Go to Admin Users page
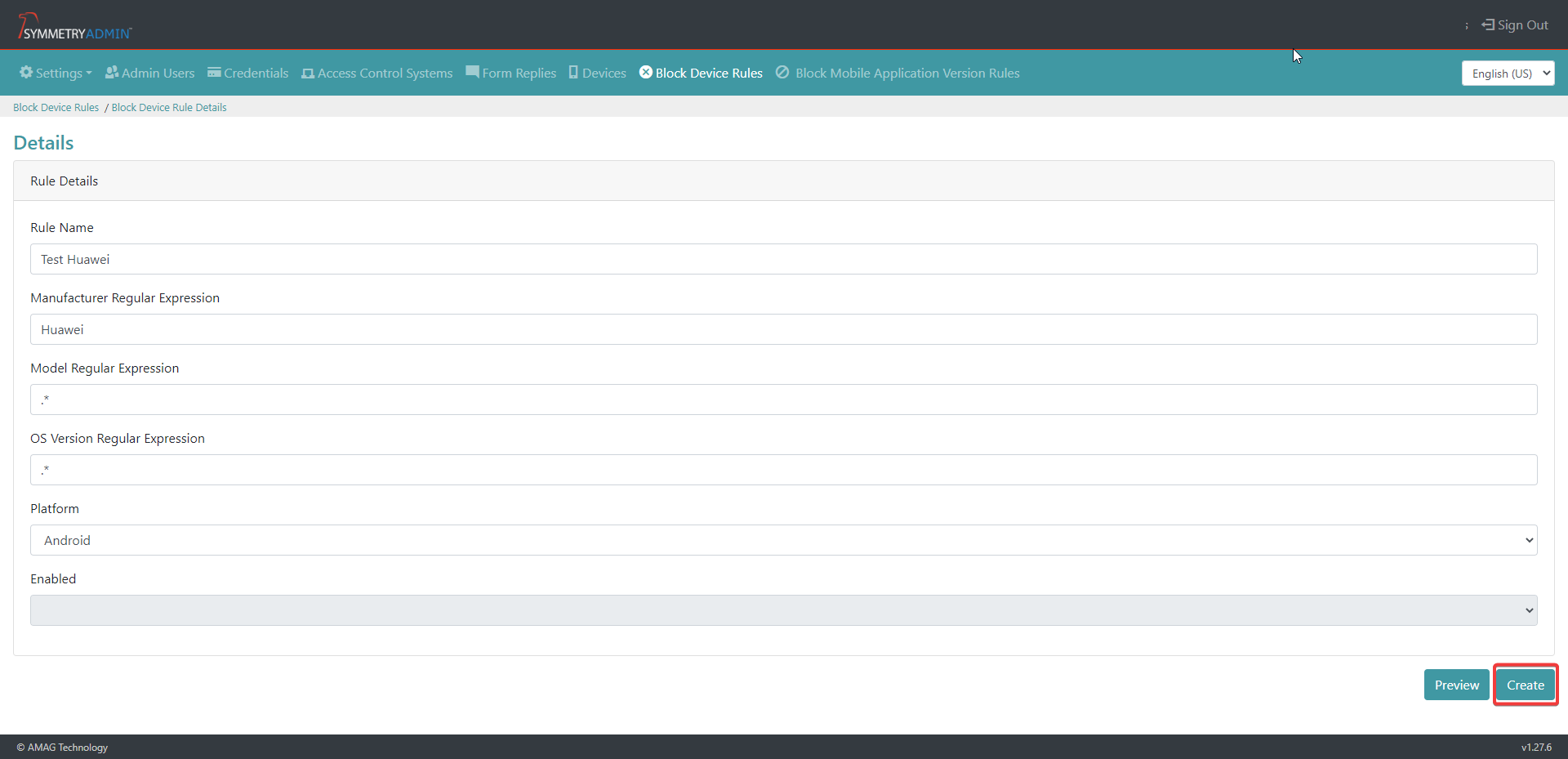1568x759 pixels. [x=150, y=73]
